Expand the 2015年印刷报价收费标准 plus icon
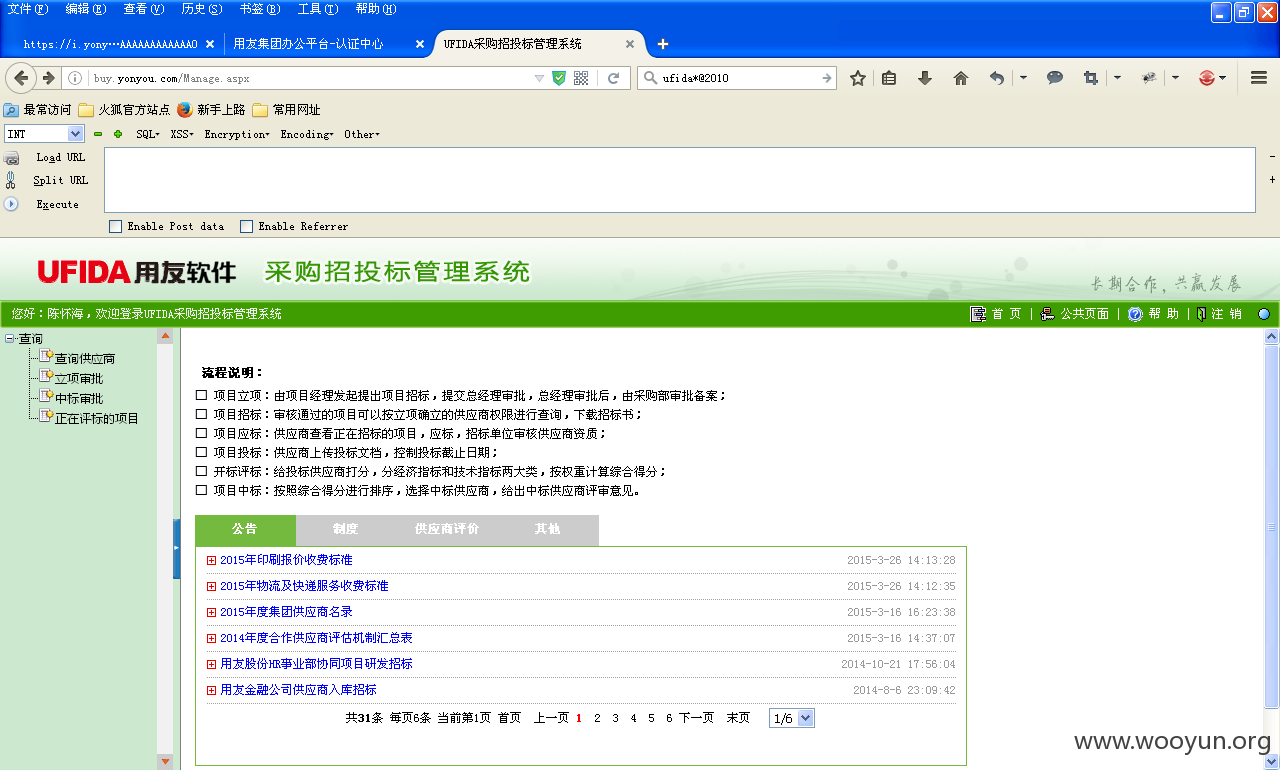 [211, 561]
